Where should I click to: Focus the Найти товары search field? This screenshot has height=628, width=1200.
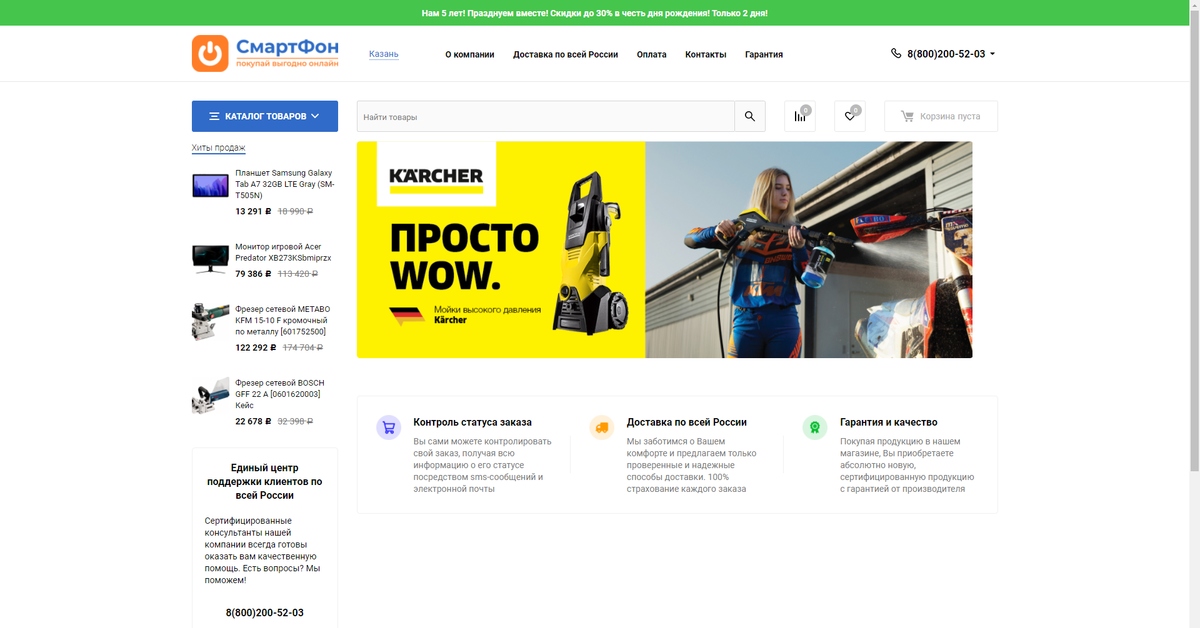click(x=546, y=116)
